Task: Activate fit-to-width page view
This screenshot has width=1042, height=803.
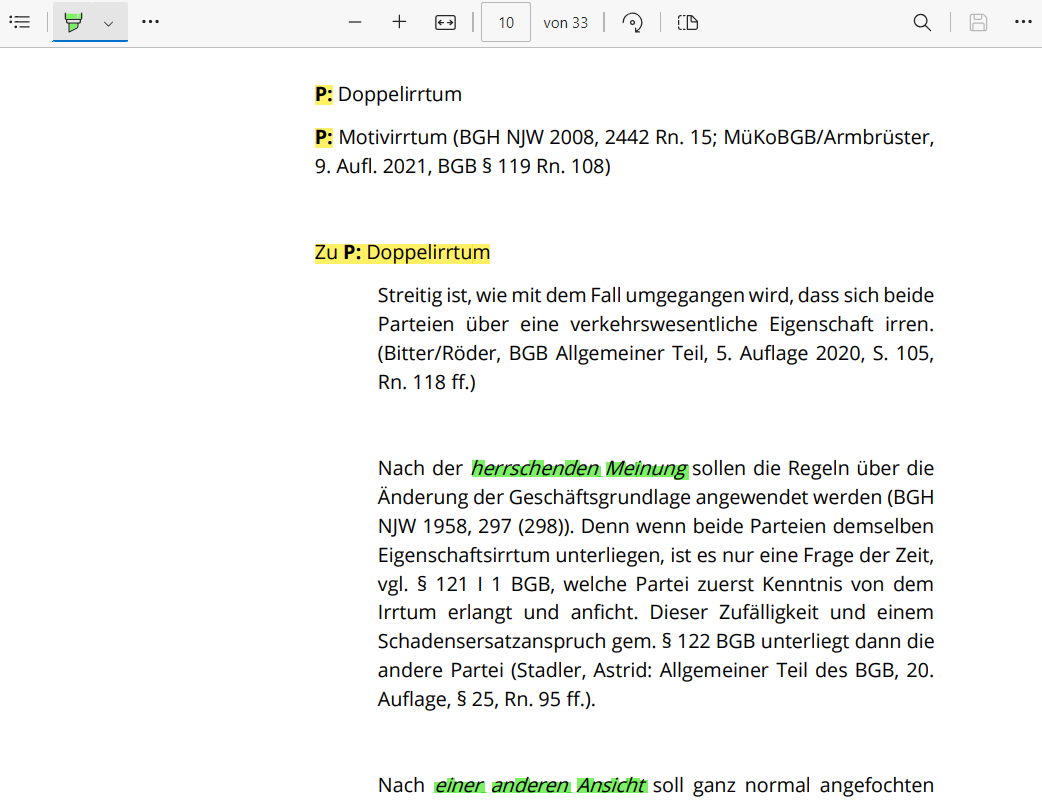Action: click(x=445, y=22)
